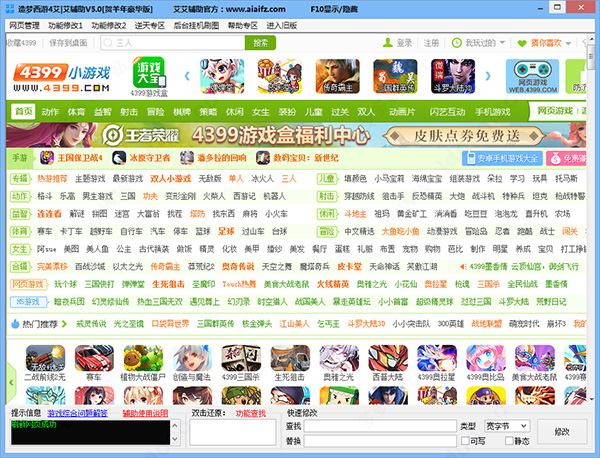The image size is (600, 458).
Task: Click the 4399小游戏 site logo
Action: 62,78
